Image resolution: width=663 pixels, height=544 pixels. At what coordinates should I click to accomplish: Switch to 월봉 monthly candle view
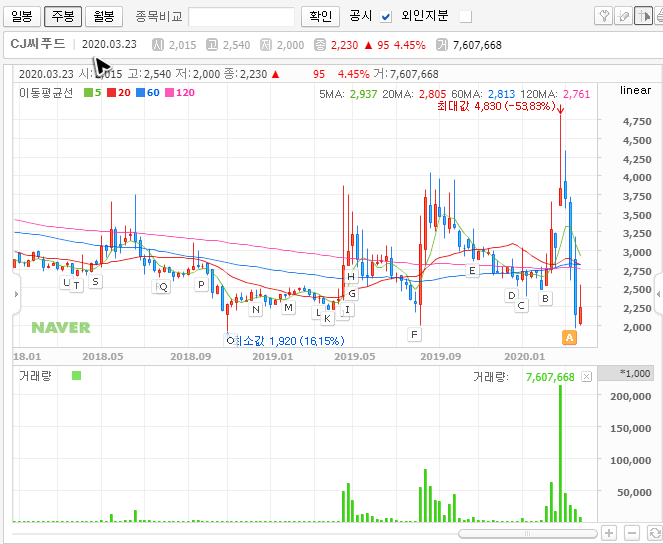pyautogui.click(x=104, y=16)
